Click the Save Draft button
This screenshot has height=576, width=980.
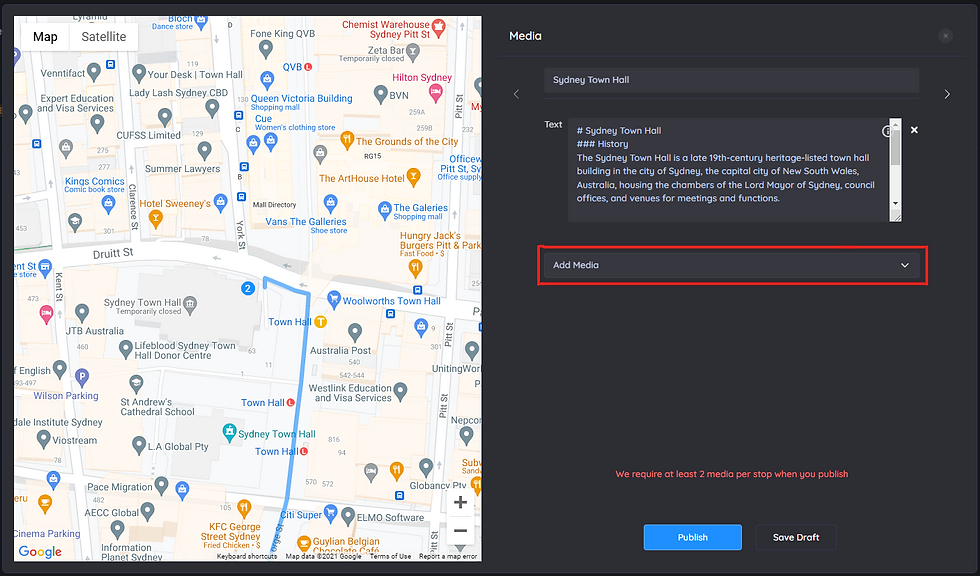pyautogui.click(x=796, y=537)
